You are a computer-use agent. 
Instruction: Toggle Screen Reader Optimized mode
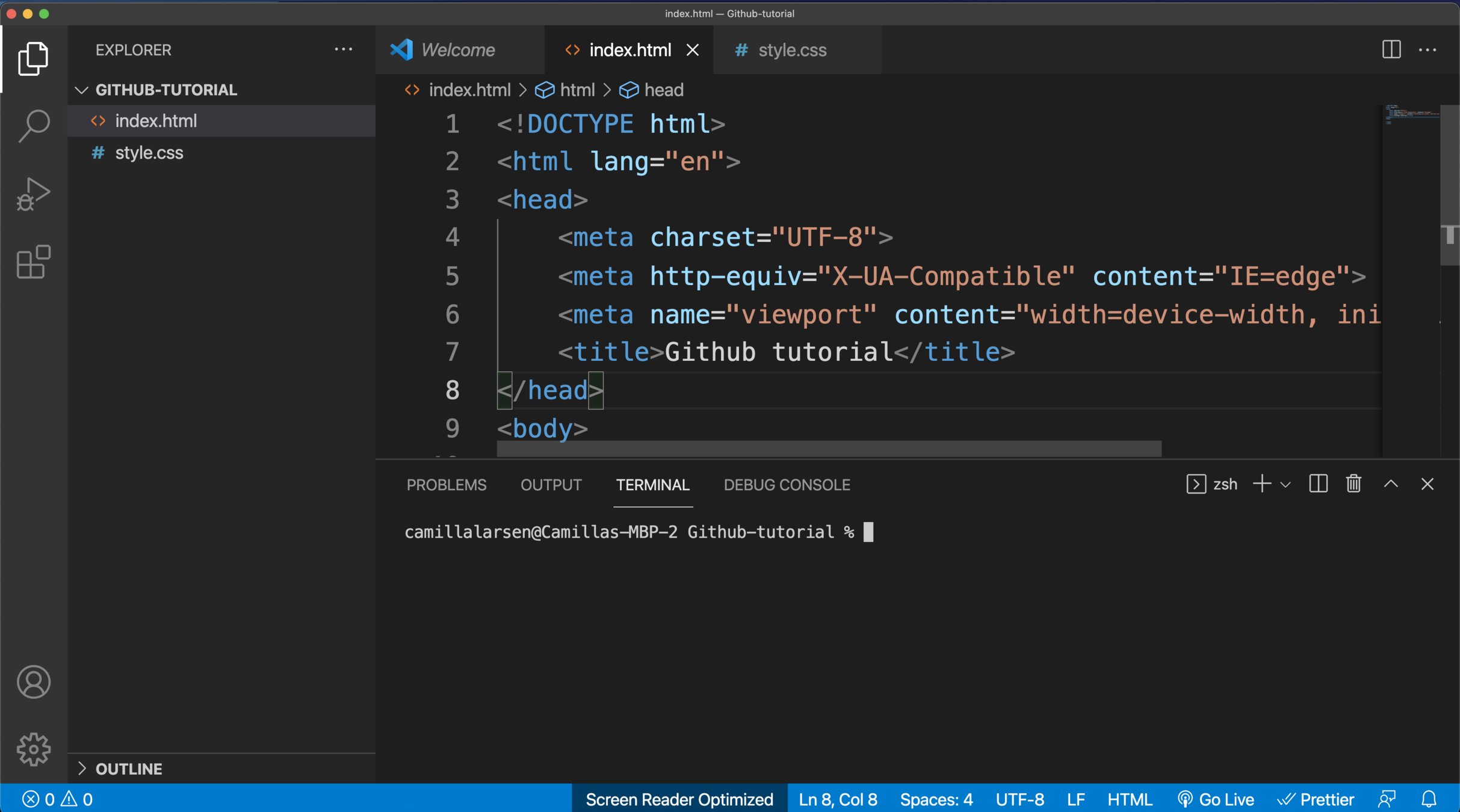[679, 799]
